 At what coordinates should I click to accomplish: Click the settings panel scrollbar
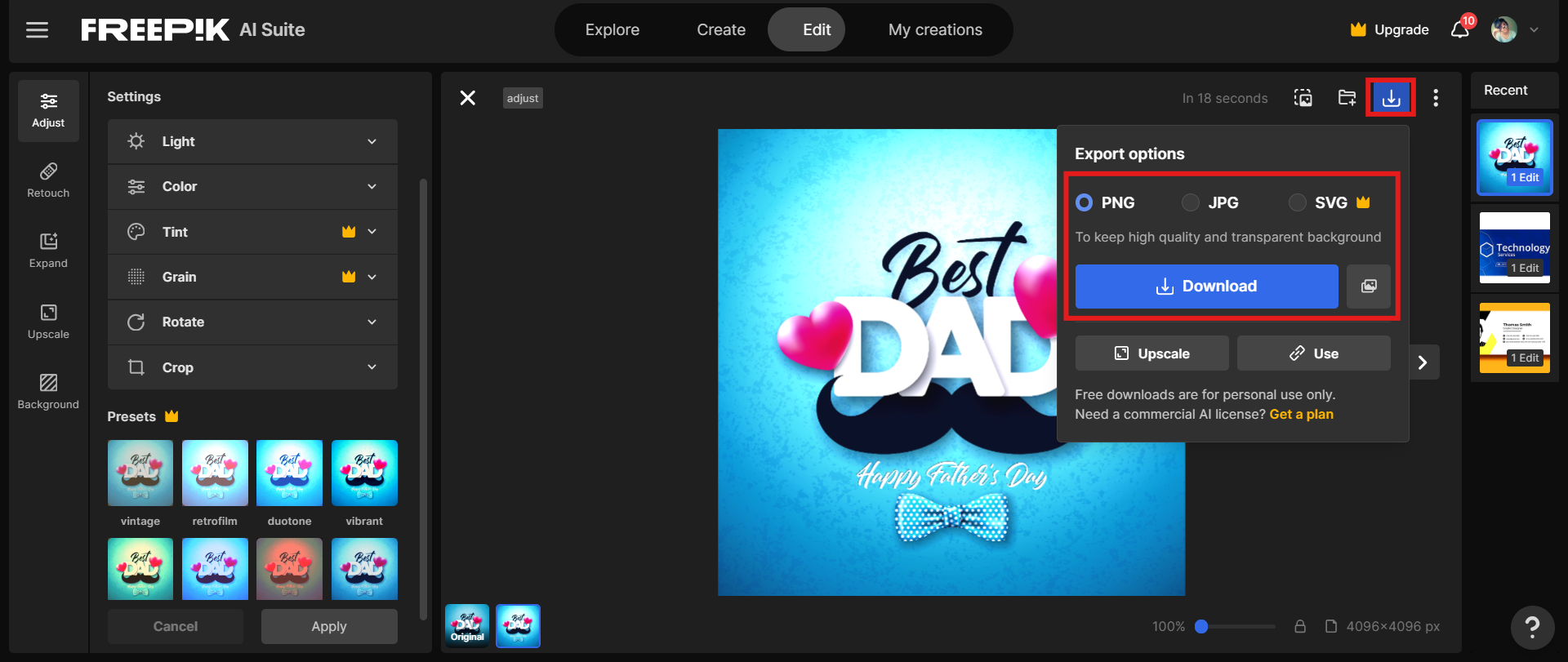(x=423, y=400)
